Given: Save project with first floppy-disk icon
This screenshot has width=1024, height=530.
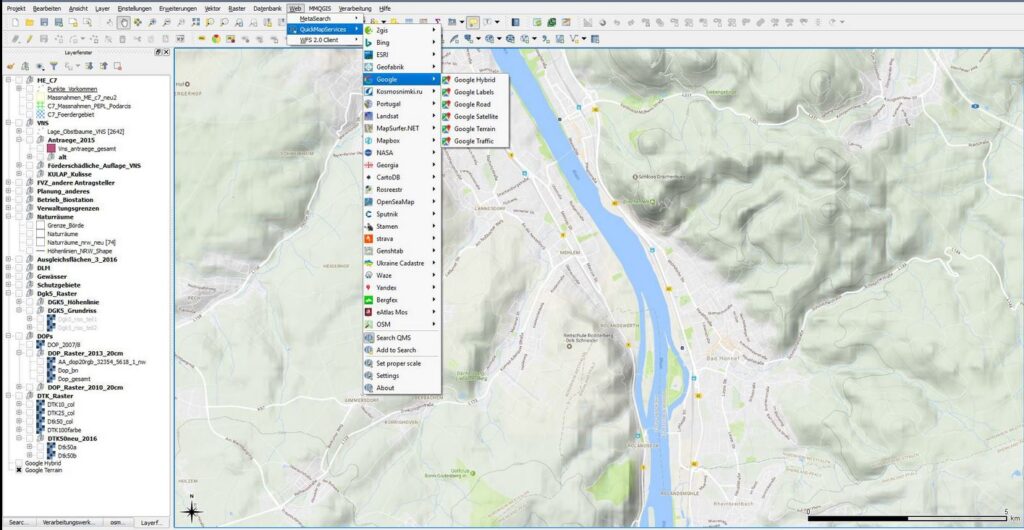Looking at the screenshot, I should 44,22.
